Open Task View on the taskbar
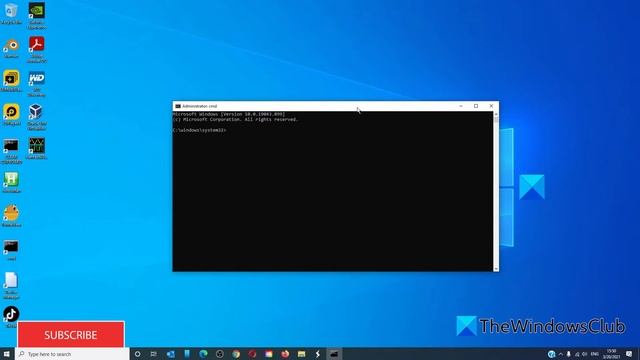The width and height of the screenshot is (640, 360). coord(153,354)
